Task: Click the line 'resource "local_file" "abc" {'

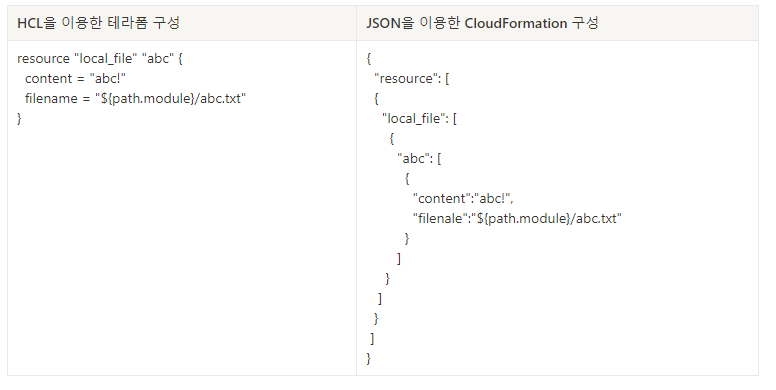Action: [x=100, y=59]
